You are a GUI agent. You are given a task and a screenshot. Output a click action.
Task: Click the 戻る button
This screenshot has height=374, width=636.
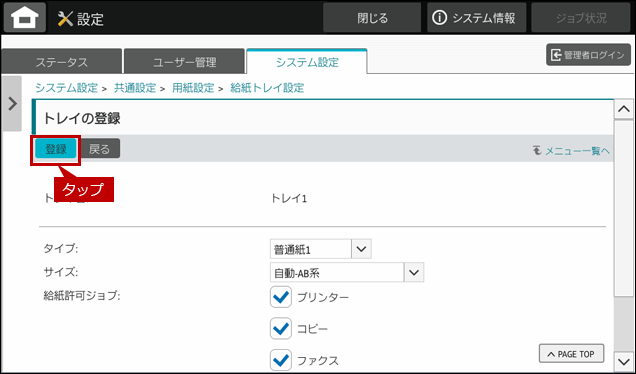click(x=99, y=149)
